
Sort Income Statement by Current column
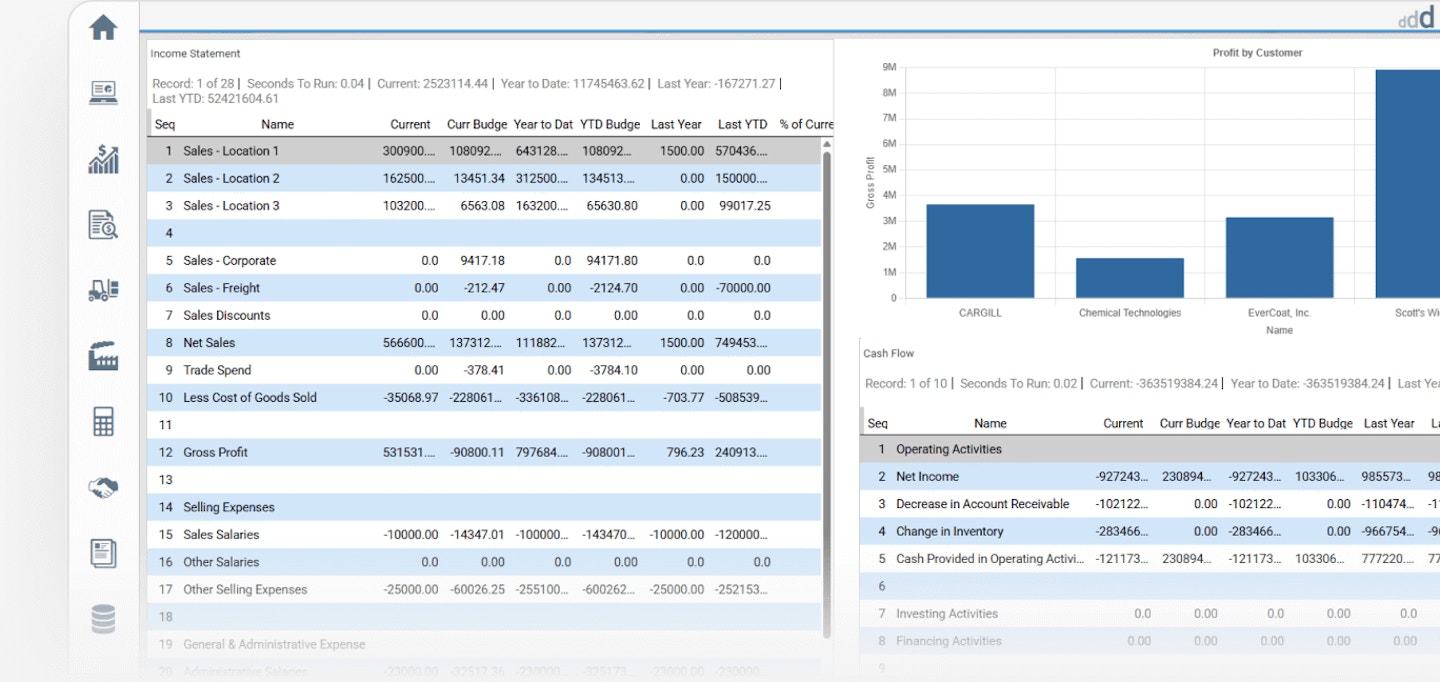pyautogui.click(x=410, y=124)
